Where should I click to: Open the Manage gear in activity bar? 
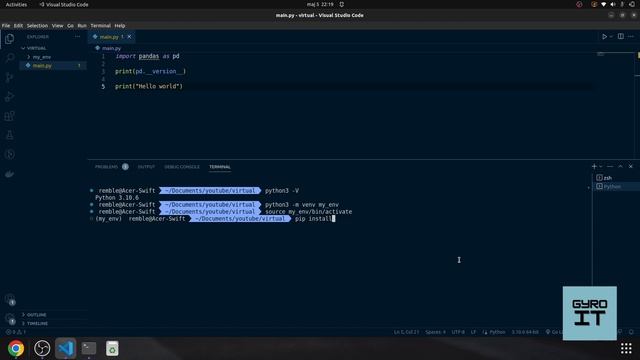(10, 319)
